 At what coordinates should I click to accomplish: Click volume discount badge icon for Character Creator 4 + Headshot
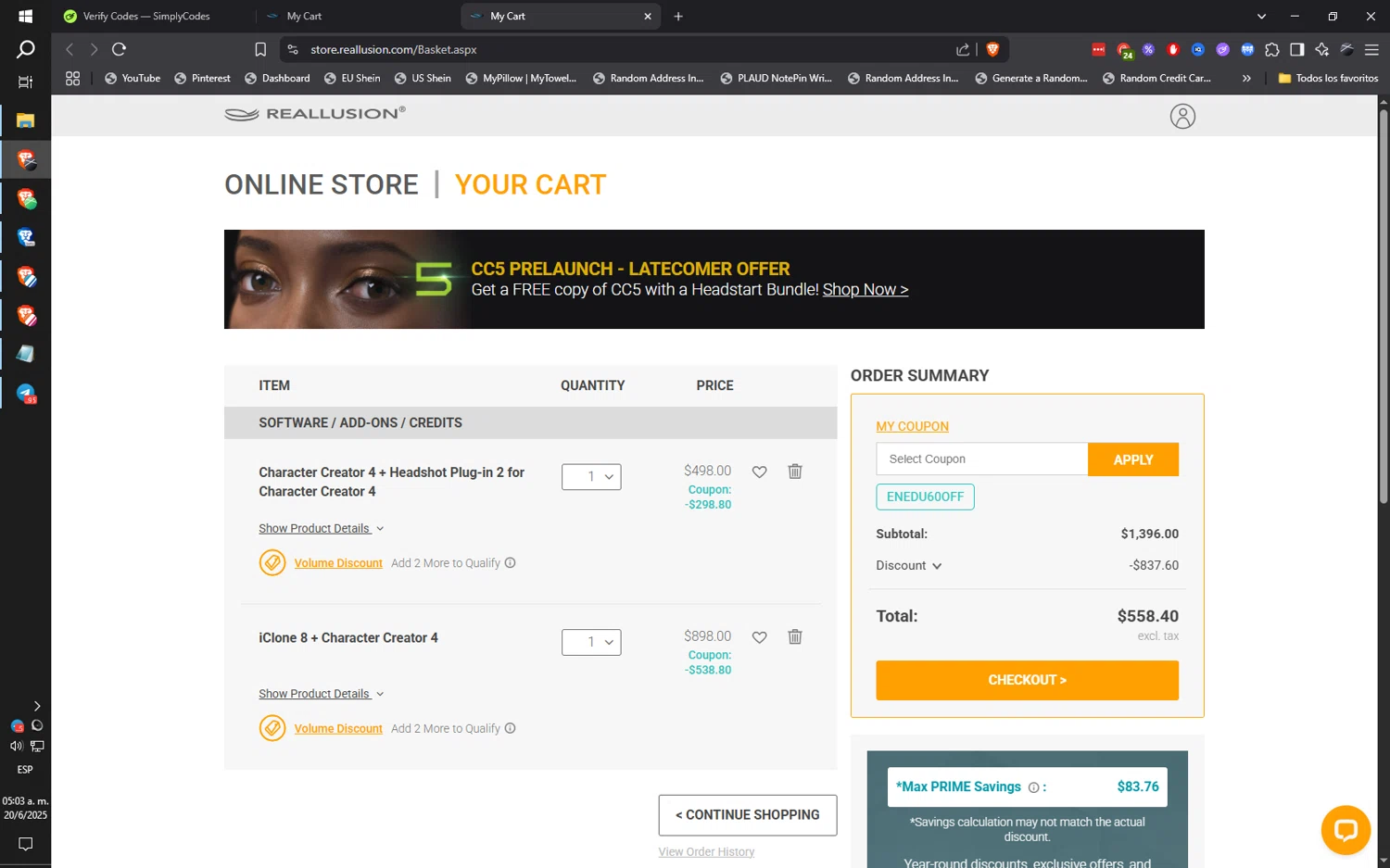[x=272, y=562]
